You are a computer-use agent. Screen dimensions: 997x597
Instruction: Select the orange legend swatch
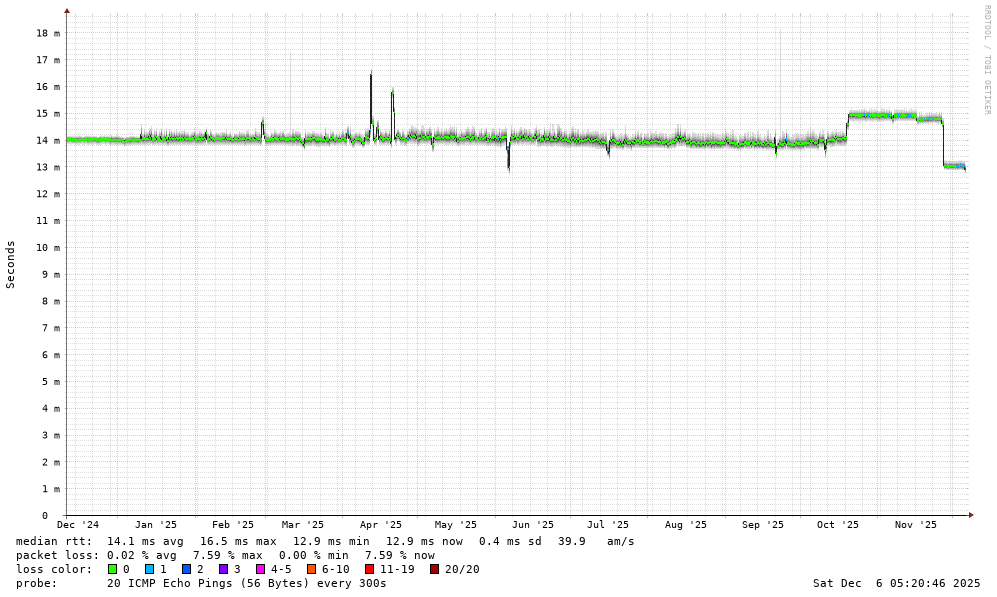311,569
